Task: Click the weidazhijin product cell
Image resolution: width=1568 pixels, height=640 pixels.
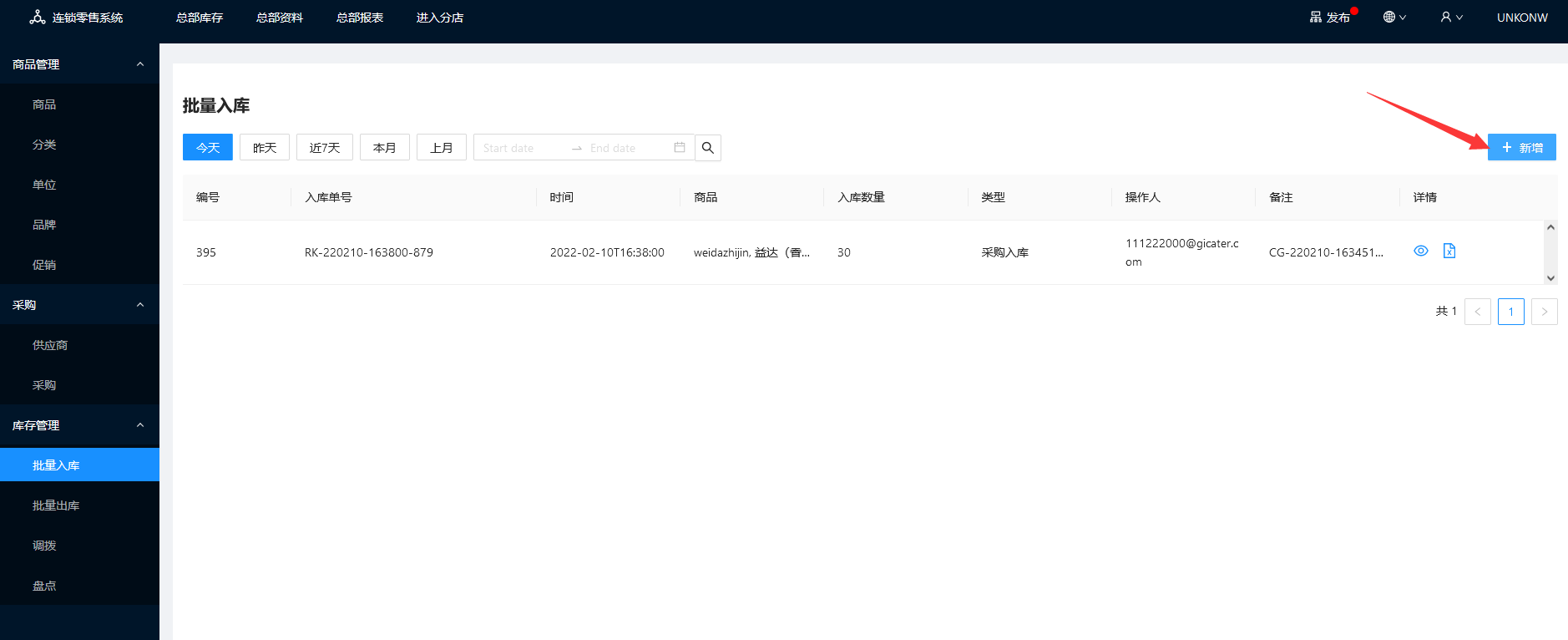Action: (x=751, y=252)
